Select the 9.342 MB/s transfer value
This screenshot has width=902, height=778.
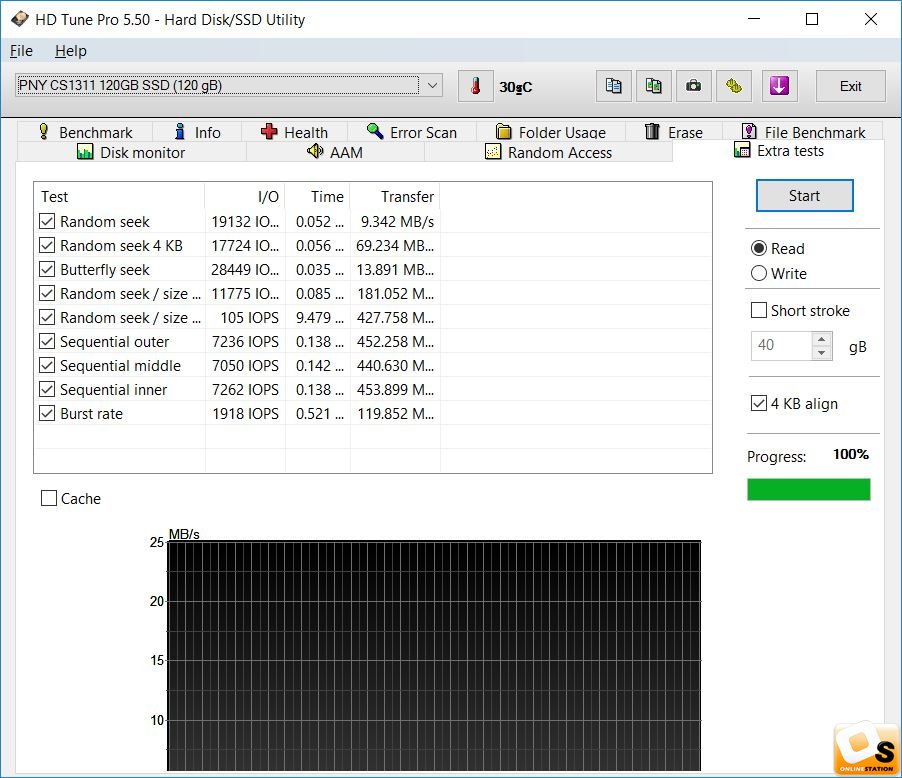tap(397, 222)
